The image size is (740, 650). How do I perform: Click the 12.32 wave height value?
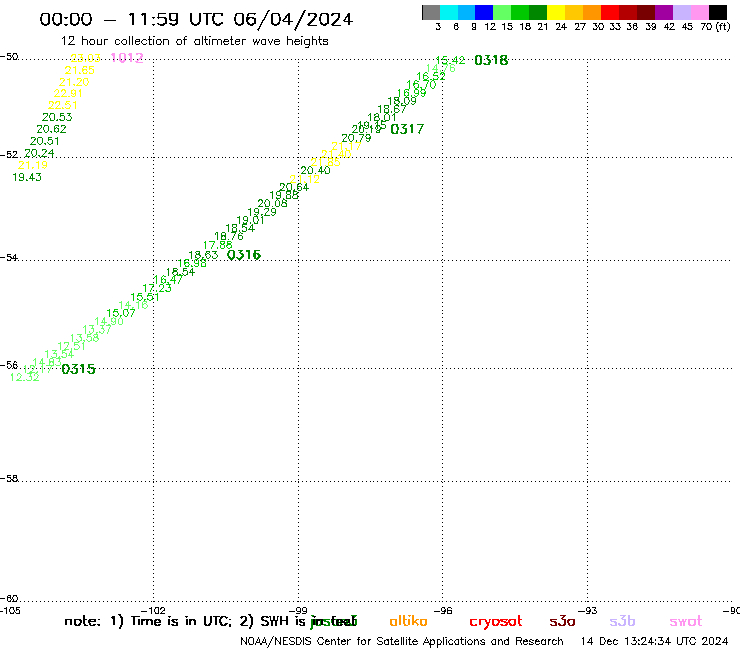click(25, 377)
